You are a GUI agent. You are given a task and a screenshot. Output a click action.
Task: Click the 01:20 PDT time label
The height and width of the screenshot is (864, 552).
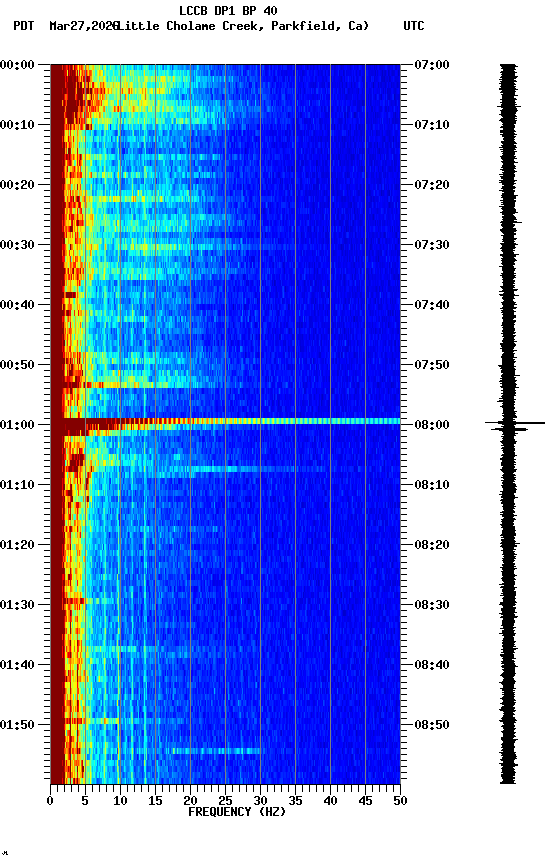(17, 545)
